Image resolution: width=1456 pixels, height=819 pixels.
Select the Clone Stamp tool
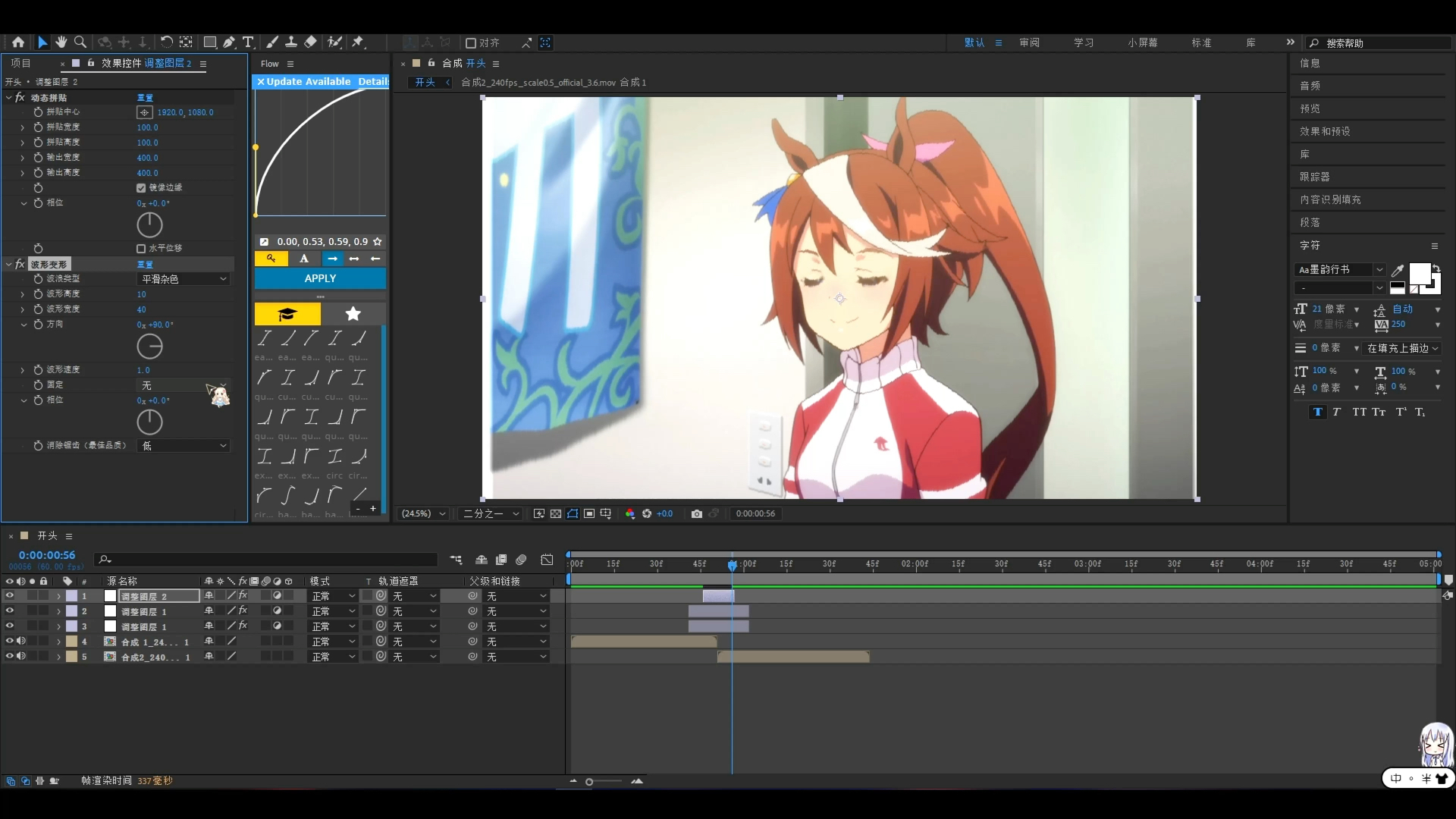290,42
